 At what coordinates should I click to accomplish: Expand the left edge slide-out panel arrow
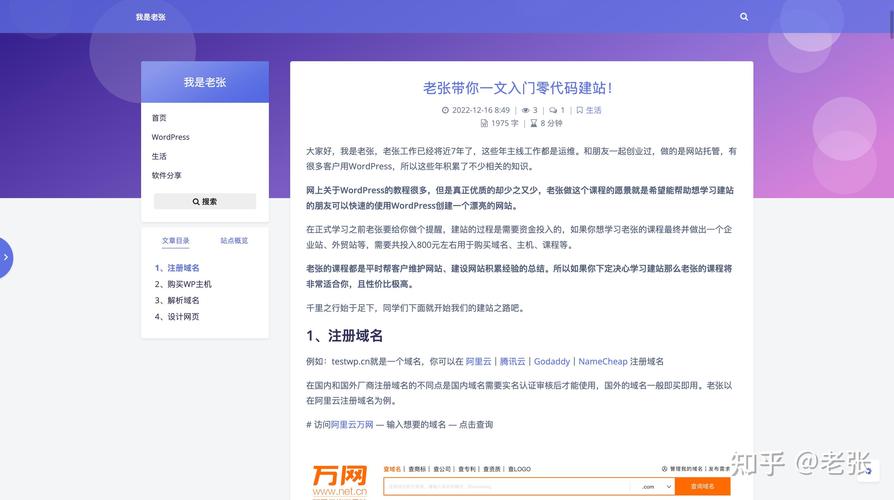[x=6, y=258]
